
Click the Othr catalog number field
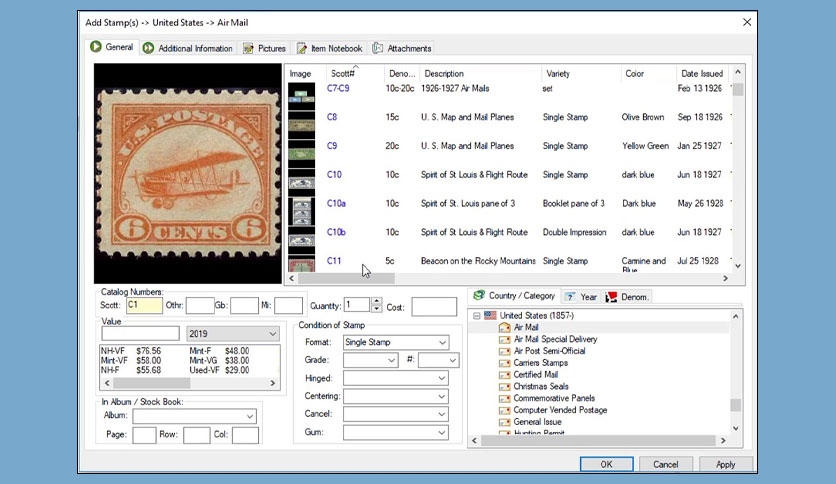[200, 305]
